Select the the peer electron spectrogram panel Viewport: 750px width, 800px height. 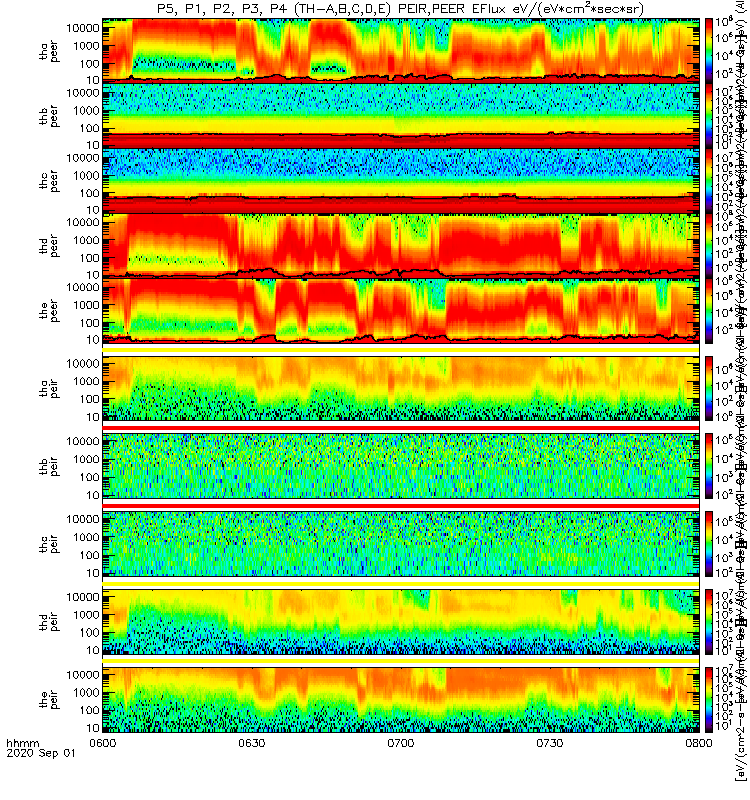click(x=401, y=310)
